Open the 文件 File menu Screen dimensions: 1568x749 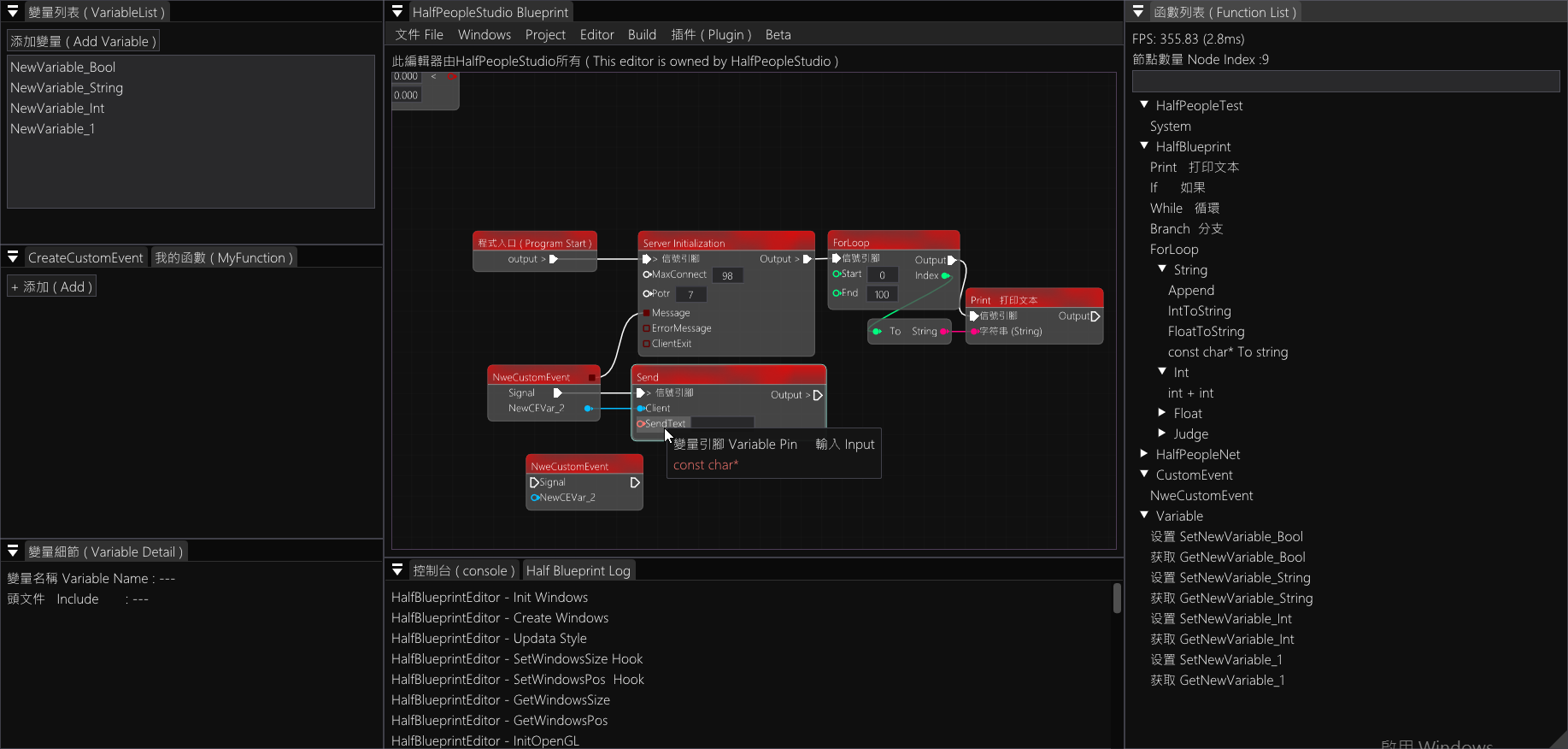419,35
